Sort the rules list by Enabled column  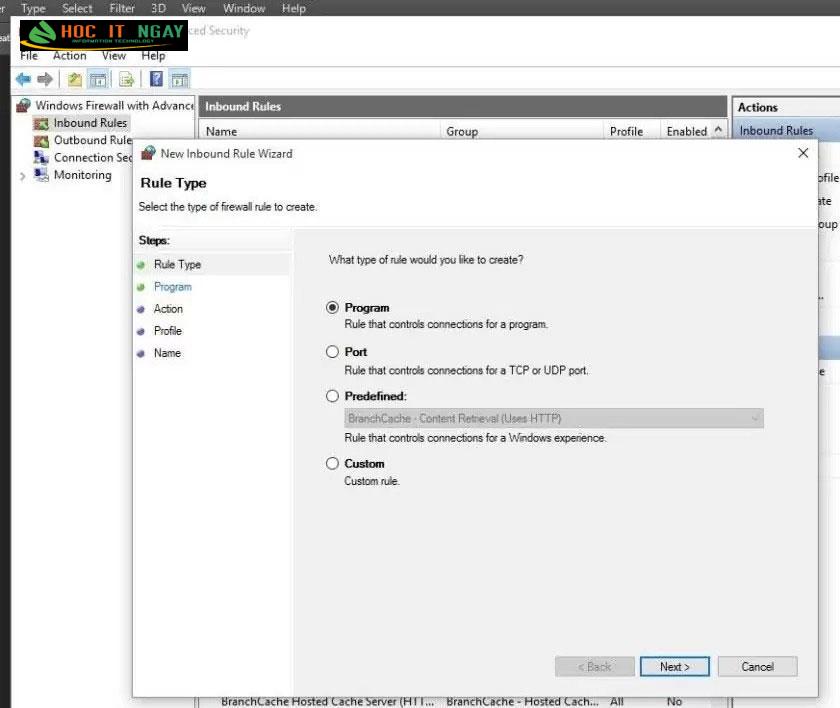687,131
